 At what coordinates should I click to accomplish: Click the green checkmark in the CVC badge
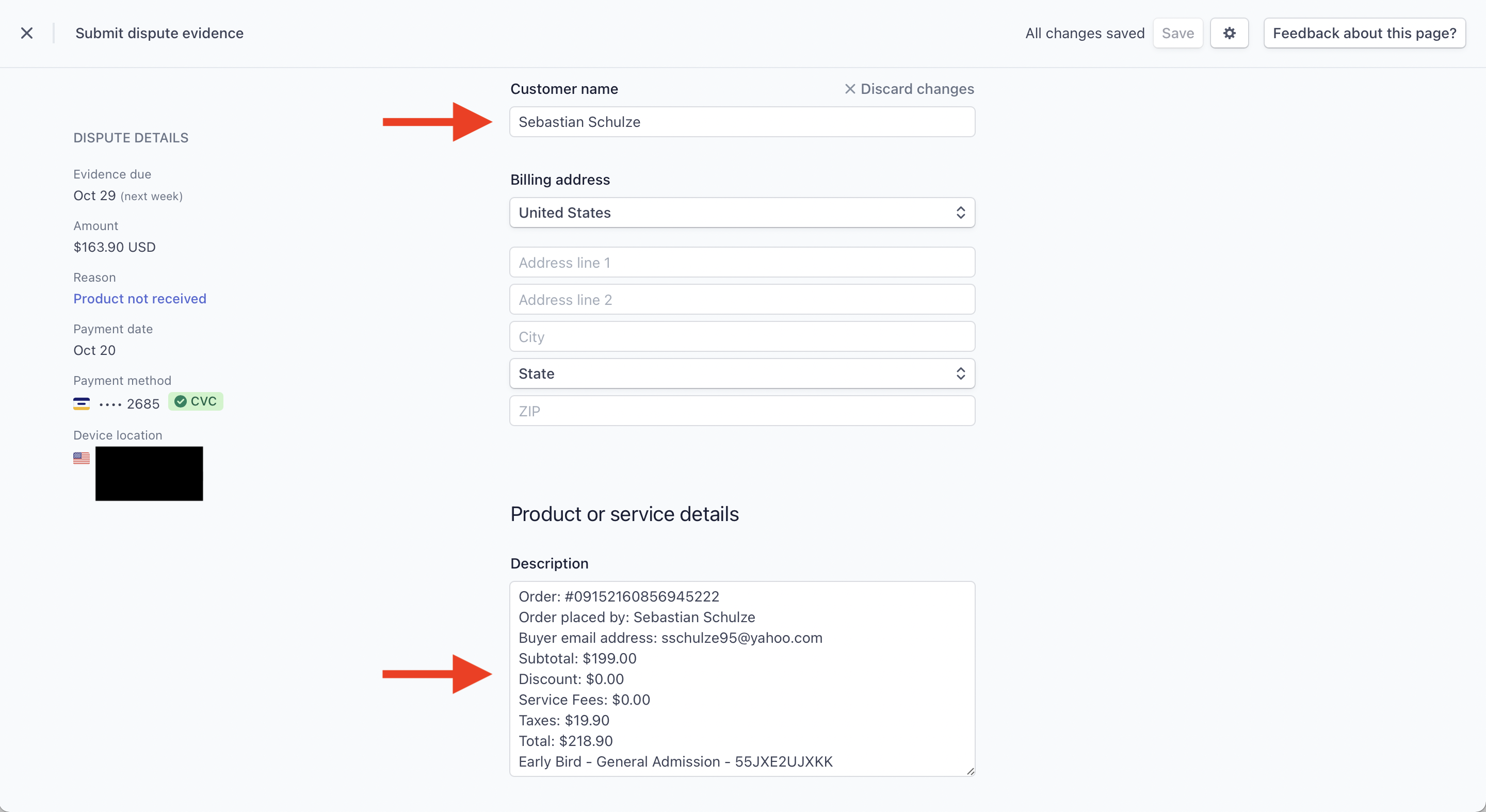pos(180,402)
